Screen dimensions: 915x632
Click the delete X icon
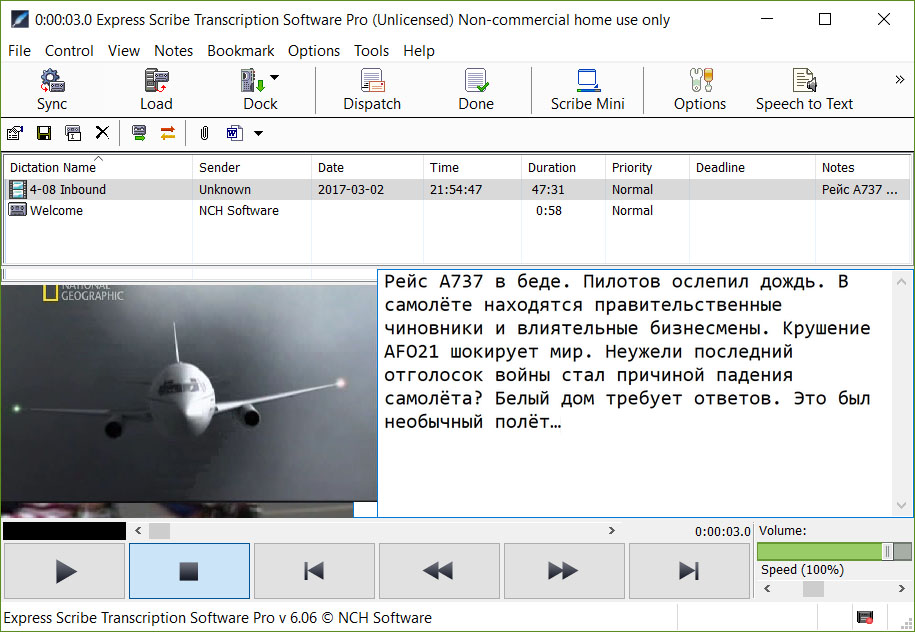102,133
